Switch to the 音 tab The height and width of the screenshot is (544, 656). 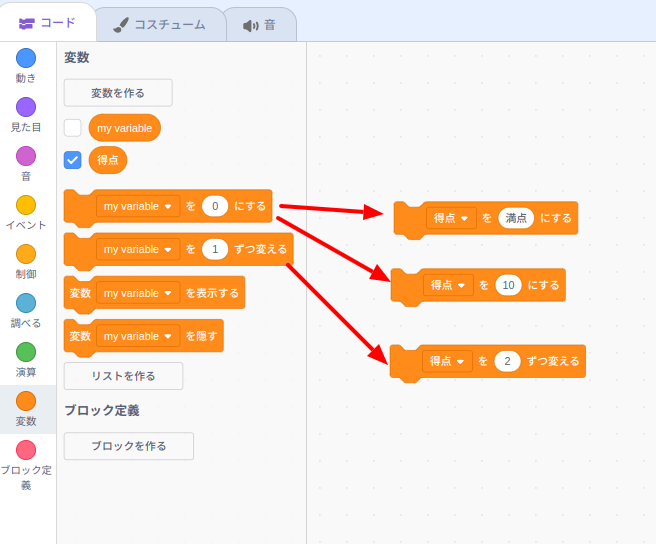[259, 25]
